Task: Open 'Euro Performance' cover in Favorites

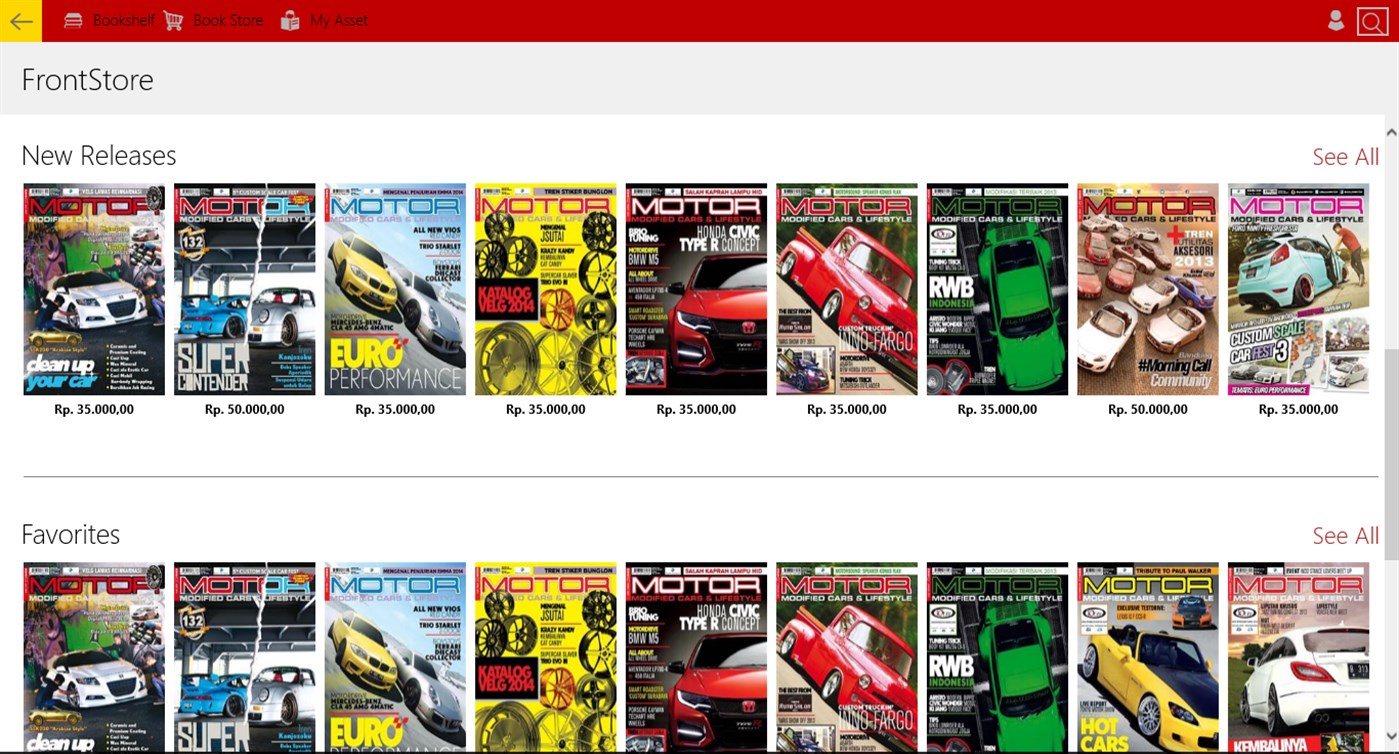Action: click(x=395, y=658)
